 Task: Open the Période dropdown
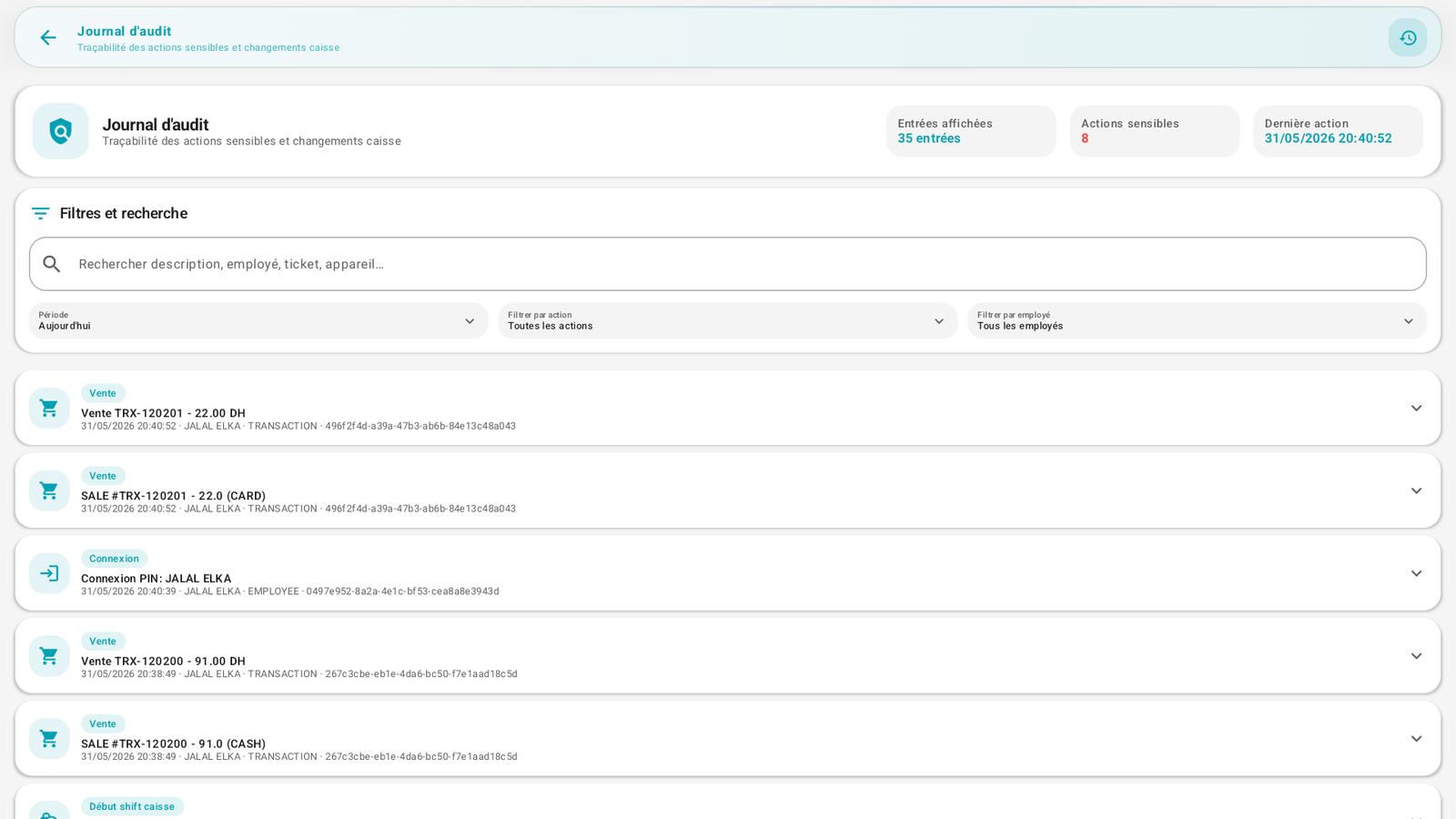[258, 320]
